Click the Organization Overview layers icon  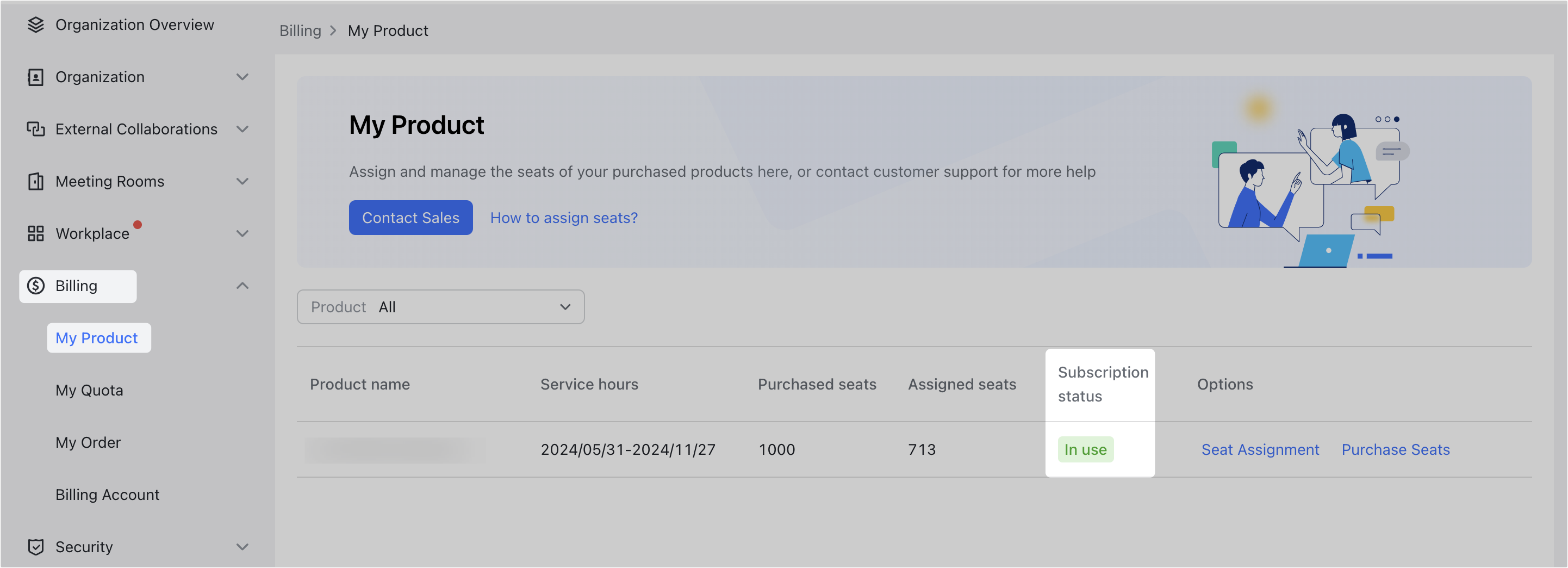tap(36, 25)
